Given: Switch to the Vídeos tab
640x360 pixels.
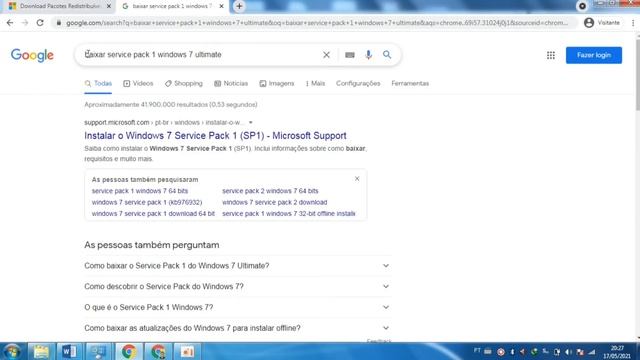Looking at the screenshot, I should click(x=138, y=83).
